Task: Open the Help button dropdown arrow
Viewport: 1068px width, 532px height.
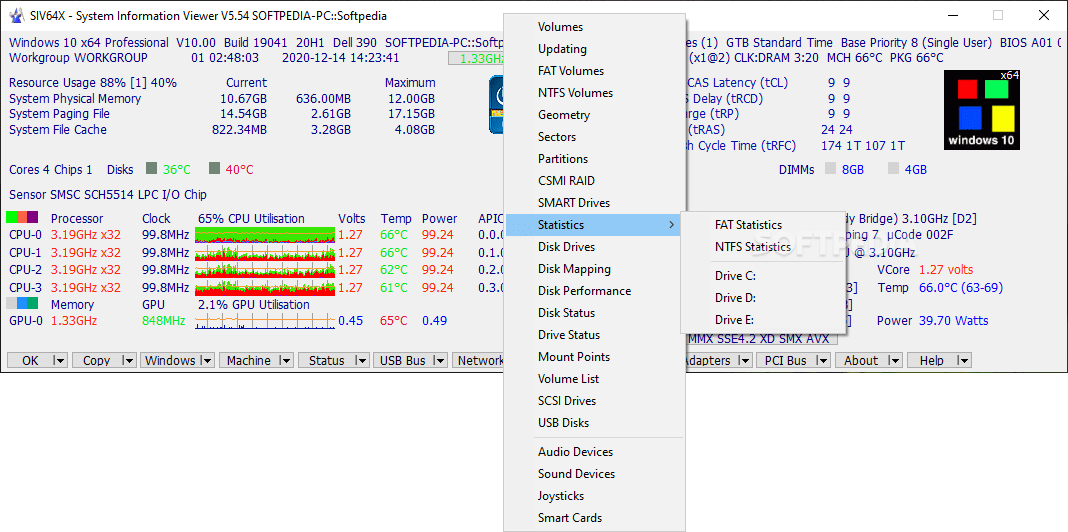Action: pyautogui.click(x=963, y=361)
